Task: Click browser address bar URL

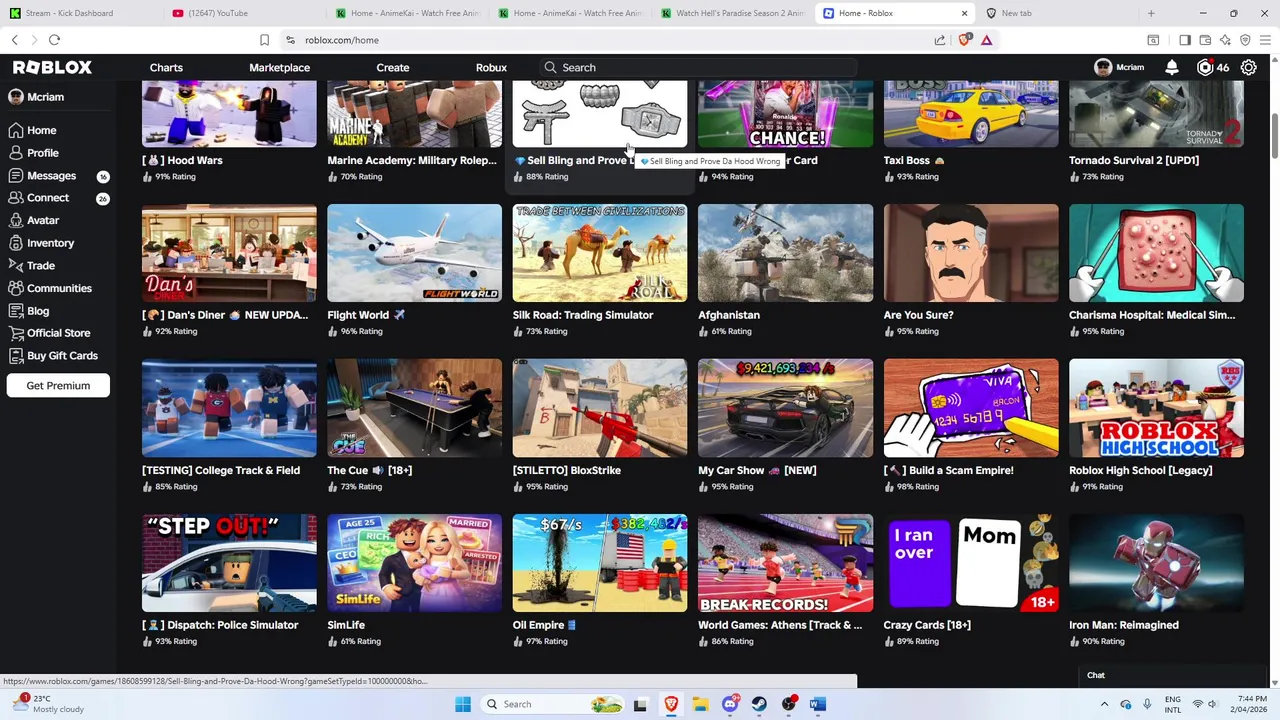Action: tap(342, 40)
